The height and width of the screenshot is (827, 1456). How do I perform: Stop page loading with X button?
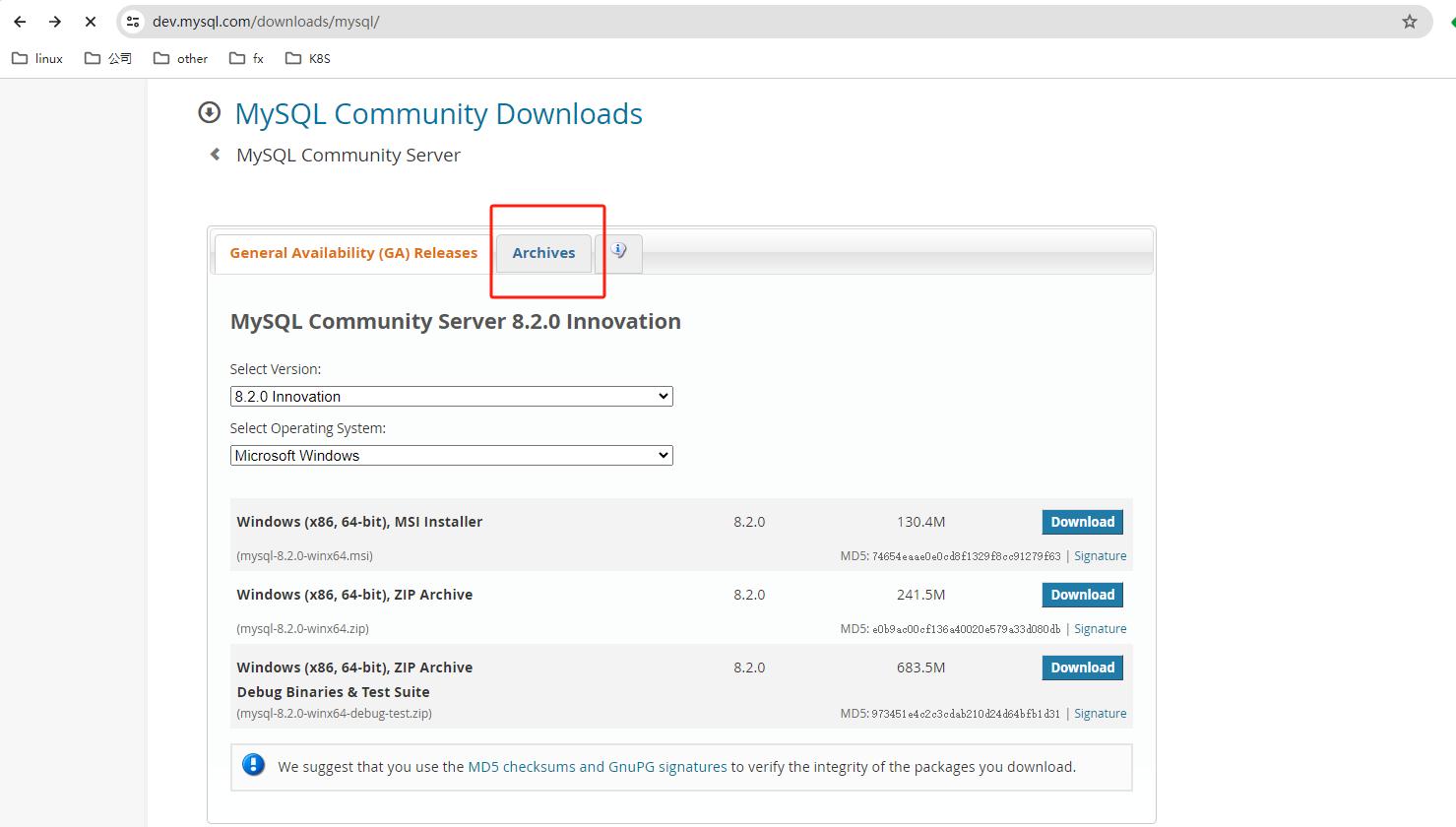pyautogui.click(x=91, y=22)
